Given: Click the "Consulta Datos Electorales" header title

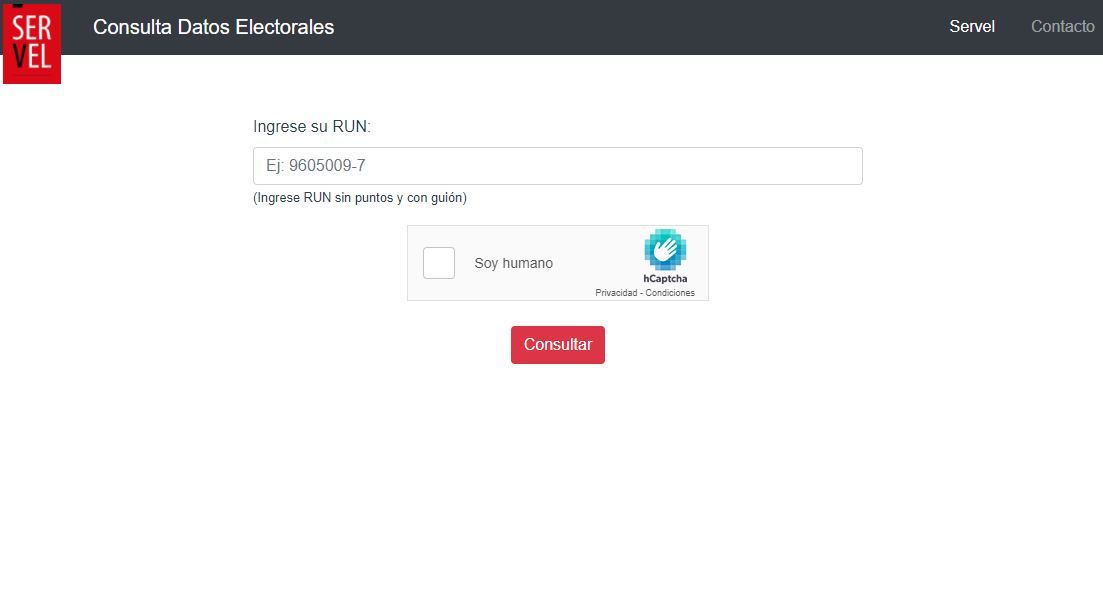Looking at the screenshot, I should coord(213,27).
